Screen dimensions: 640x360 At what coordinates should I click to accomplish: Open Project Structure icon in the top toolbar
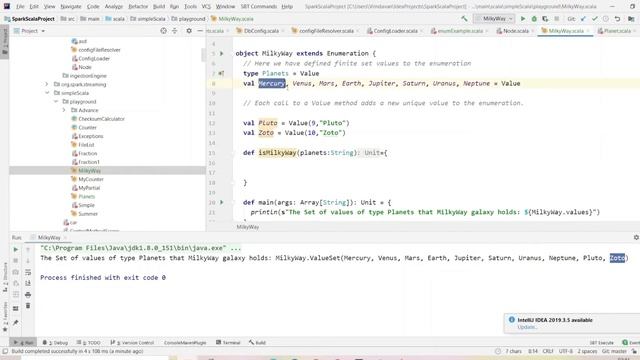(x=631, y=19)
